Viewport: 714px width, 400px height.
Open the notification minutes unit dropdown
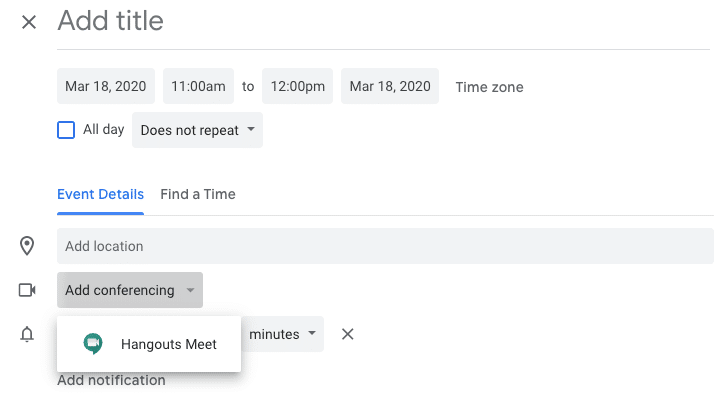click(x=285, y=334)
